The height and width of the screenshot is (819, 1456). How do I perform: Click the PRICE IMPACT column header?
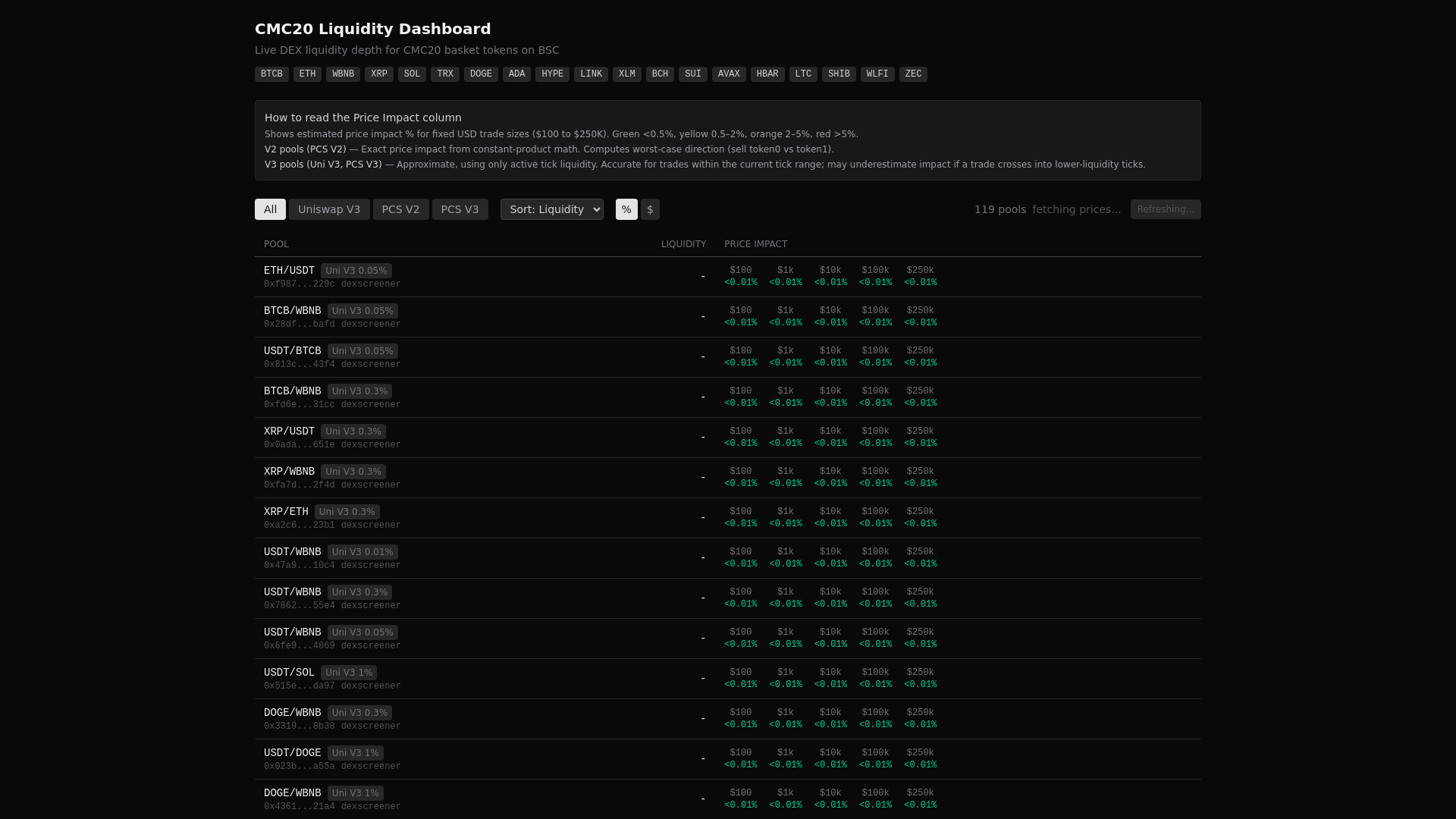[755, 244]
